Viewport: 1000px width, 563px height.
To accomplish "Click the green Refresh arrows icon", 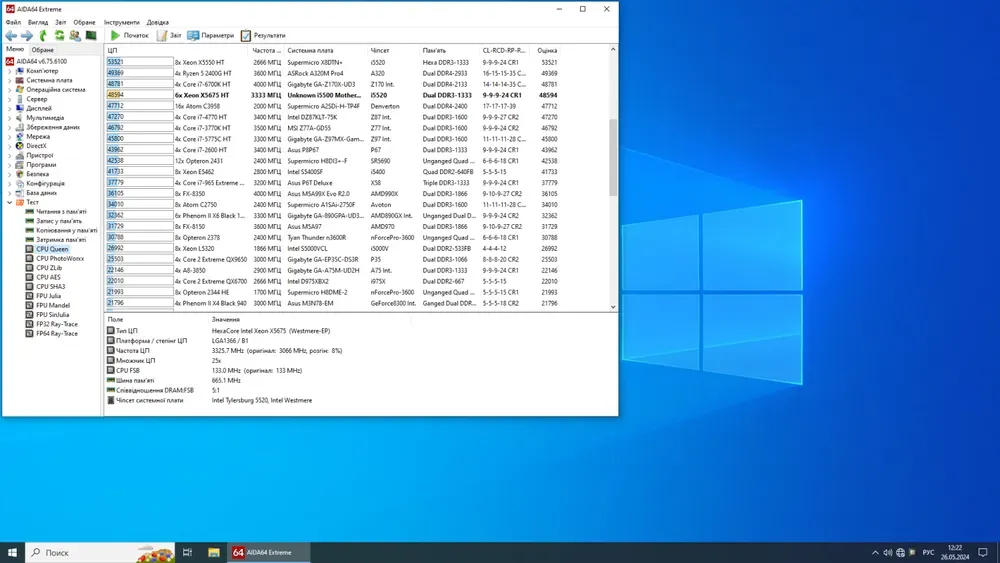I will pyautogui.click(x=59, y=36).
